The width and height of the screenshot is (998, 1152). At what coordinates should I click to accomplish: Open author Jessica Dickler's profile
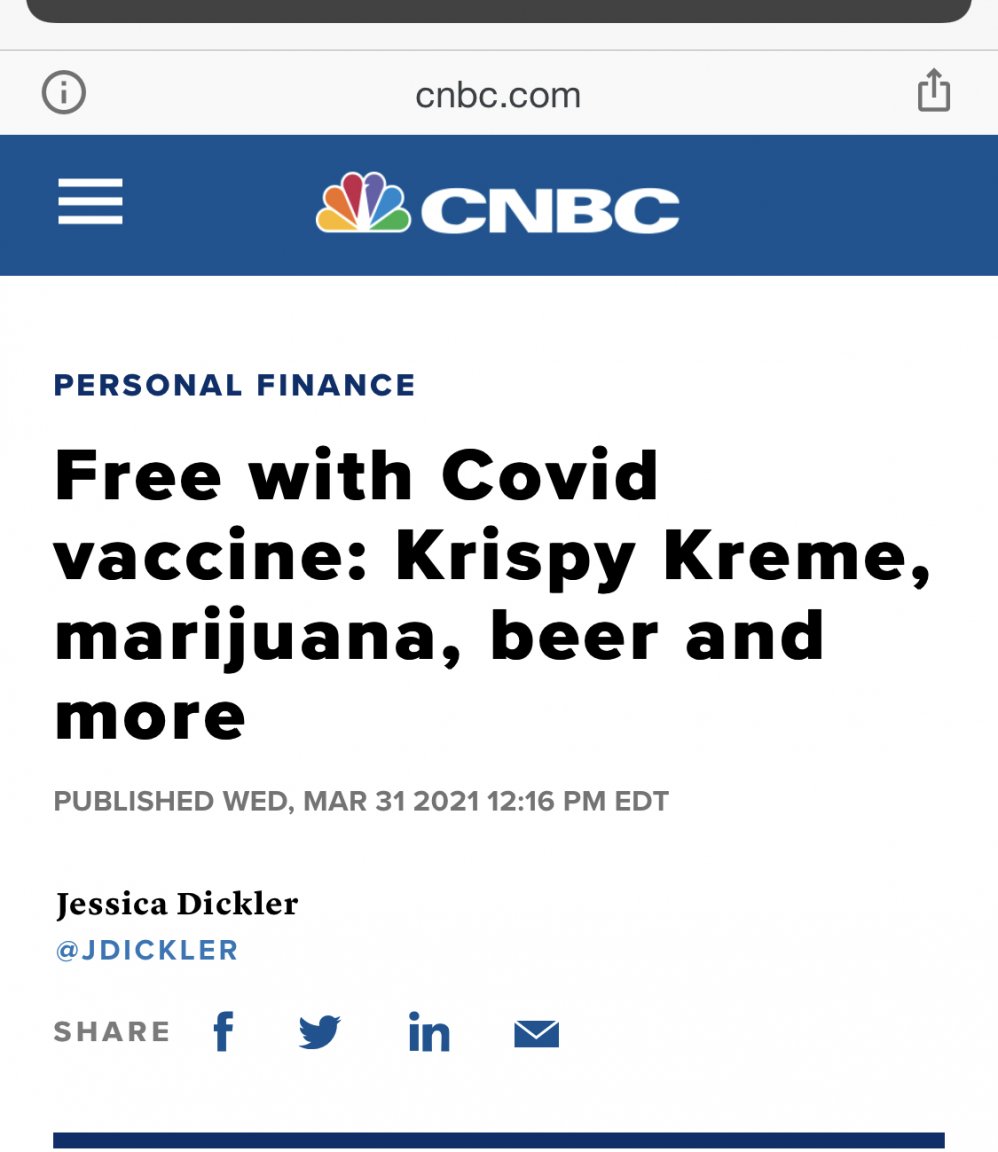coord(177,904)
